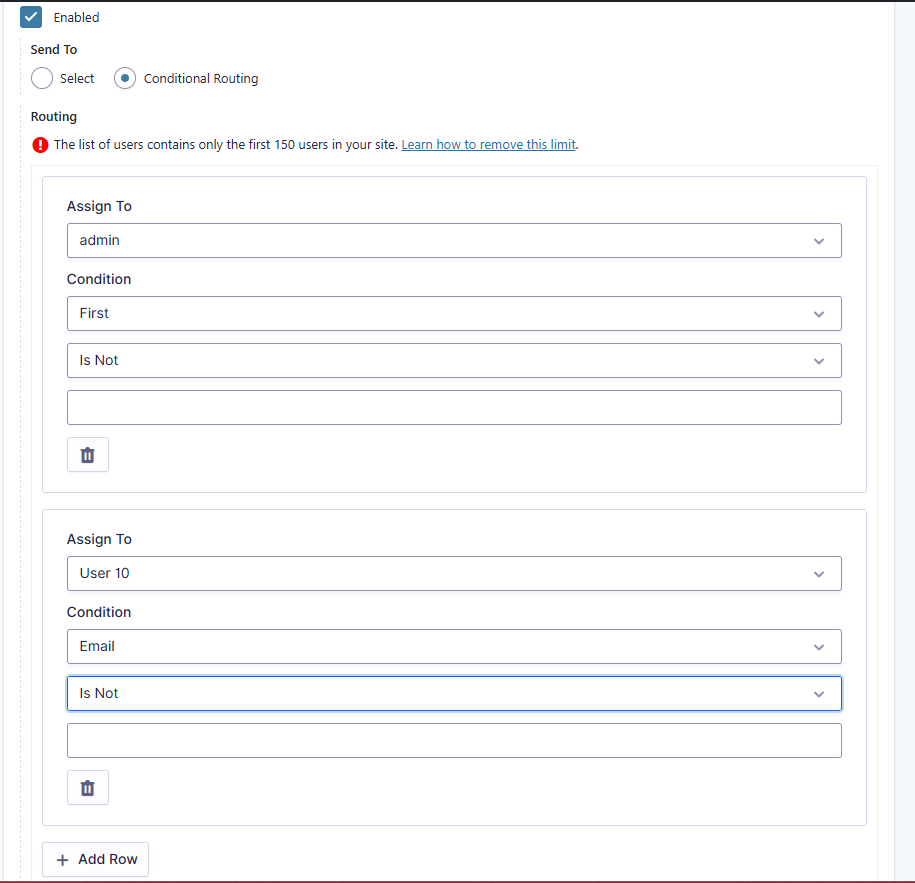Viewport: 915px width, 883px height.
Task: Click the red warning icon beside user limit notice
Action: coord(40,145)
